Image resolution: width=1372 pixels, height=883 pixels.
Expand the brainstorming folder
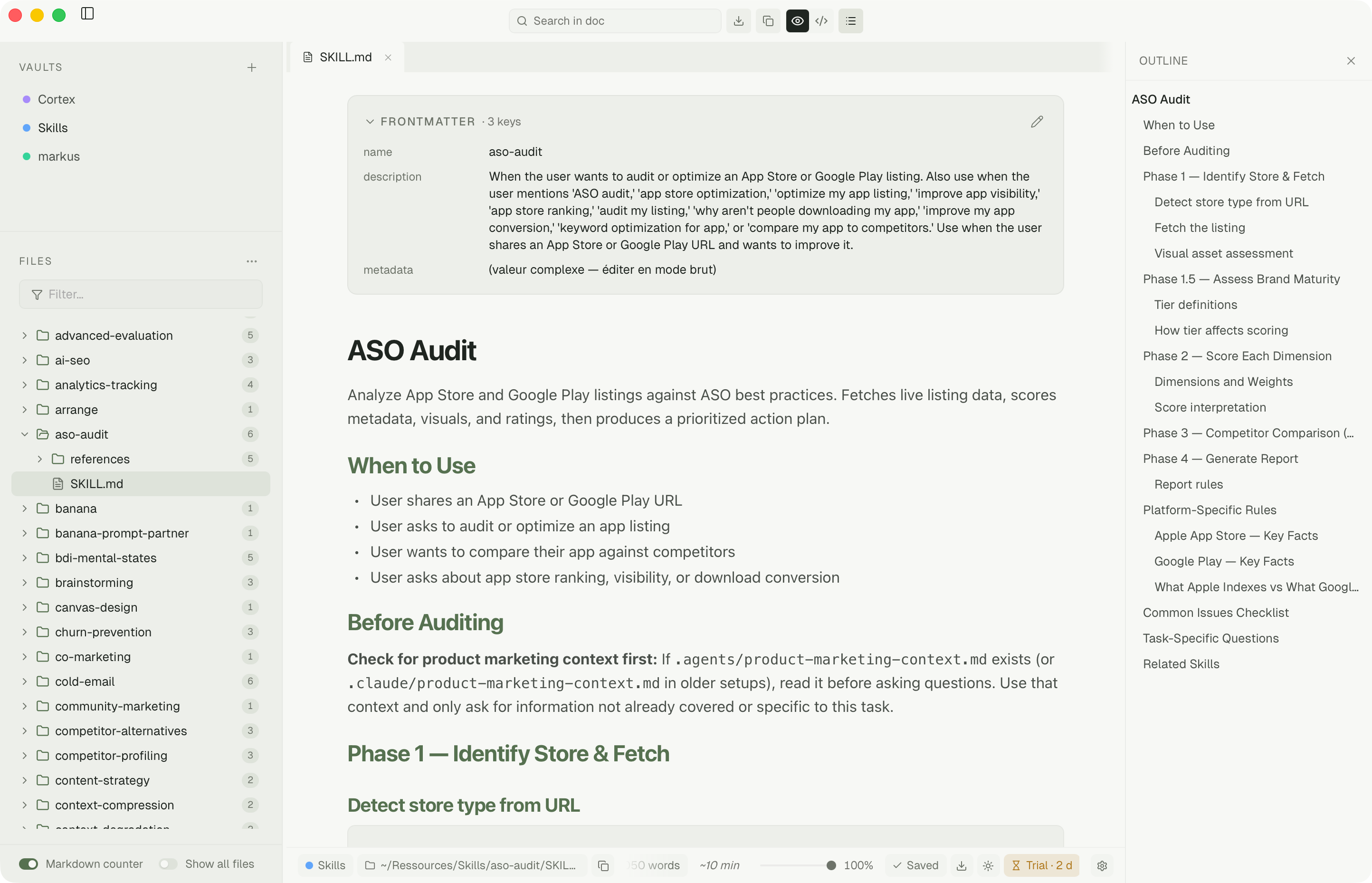coord(24,583)
